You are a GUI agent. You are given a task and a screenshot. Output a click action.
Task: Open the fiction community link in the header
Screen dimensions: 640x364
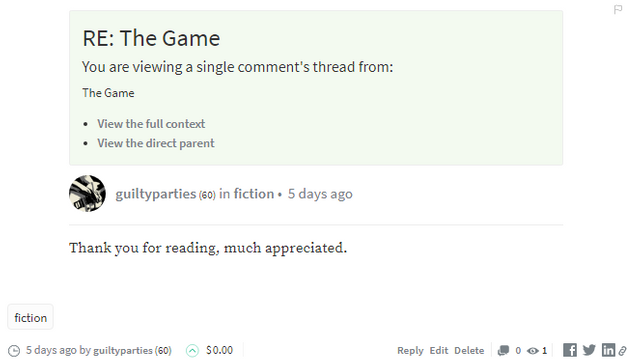coord(253,194)
